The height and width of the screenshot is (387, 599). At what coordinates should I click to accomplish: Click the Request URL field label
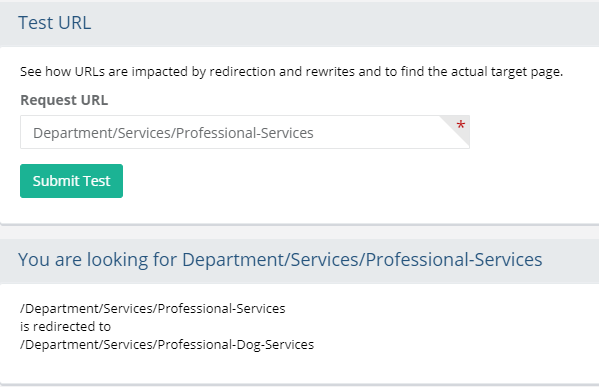[x=64, y=100]
